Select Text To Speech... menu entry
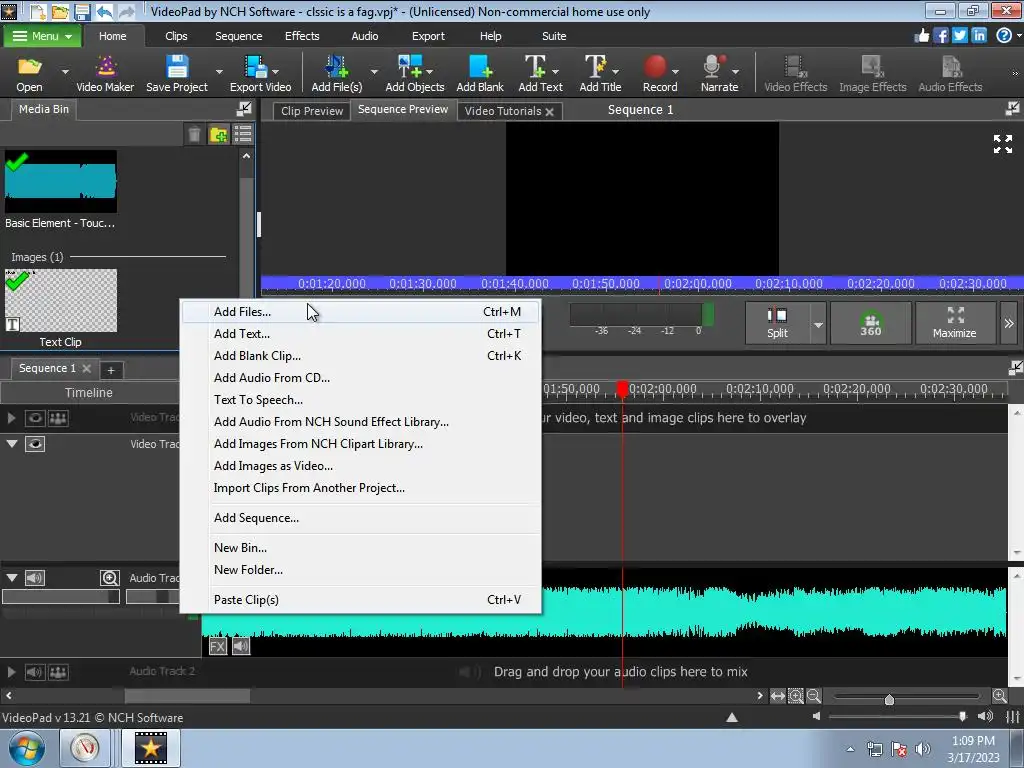Viewport: 1024px width, 768px height. tap(360, 400)
